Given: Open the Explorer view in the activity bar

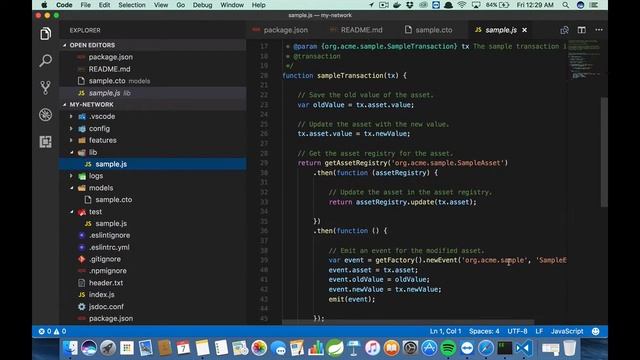Looking at the screenshot, I should click(45, 34).
